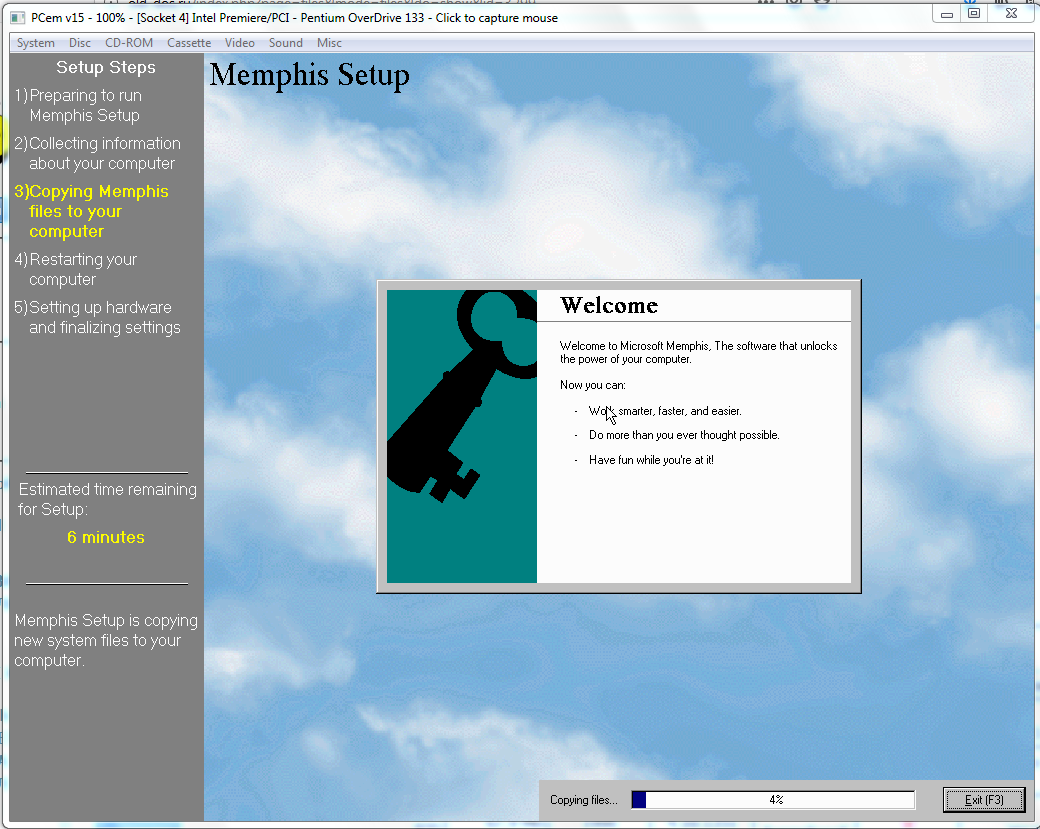The image size is (1040, 829).
Task: Open the Disc menu
Action: (80, 43)
